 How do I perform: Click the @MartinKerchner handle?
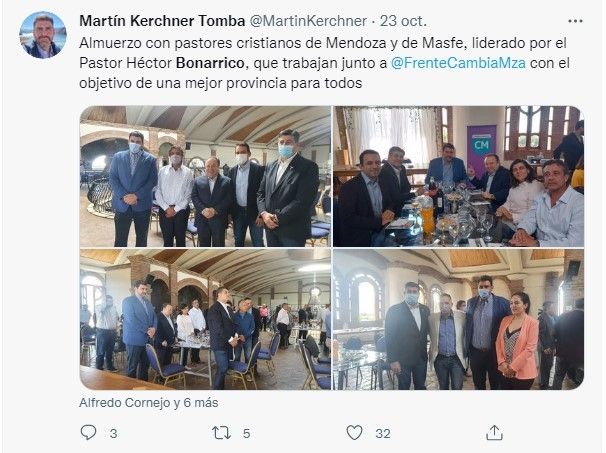[x=308, y=21]
